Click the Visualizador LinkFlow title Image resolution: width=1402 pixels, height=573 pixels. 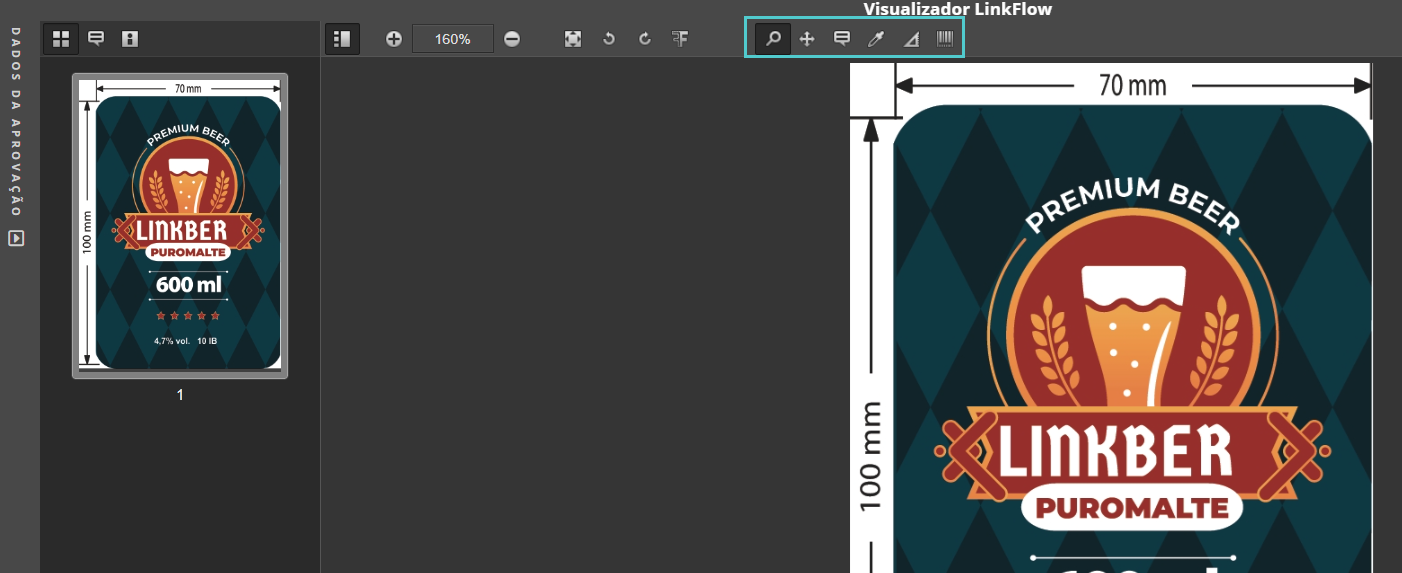957,9
